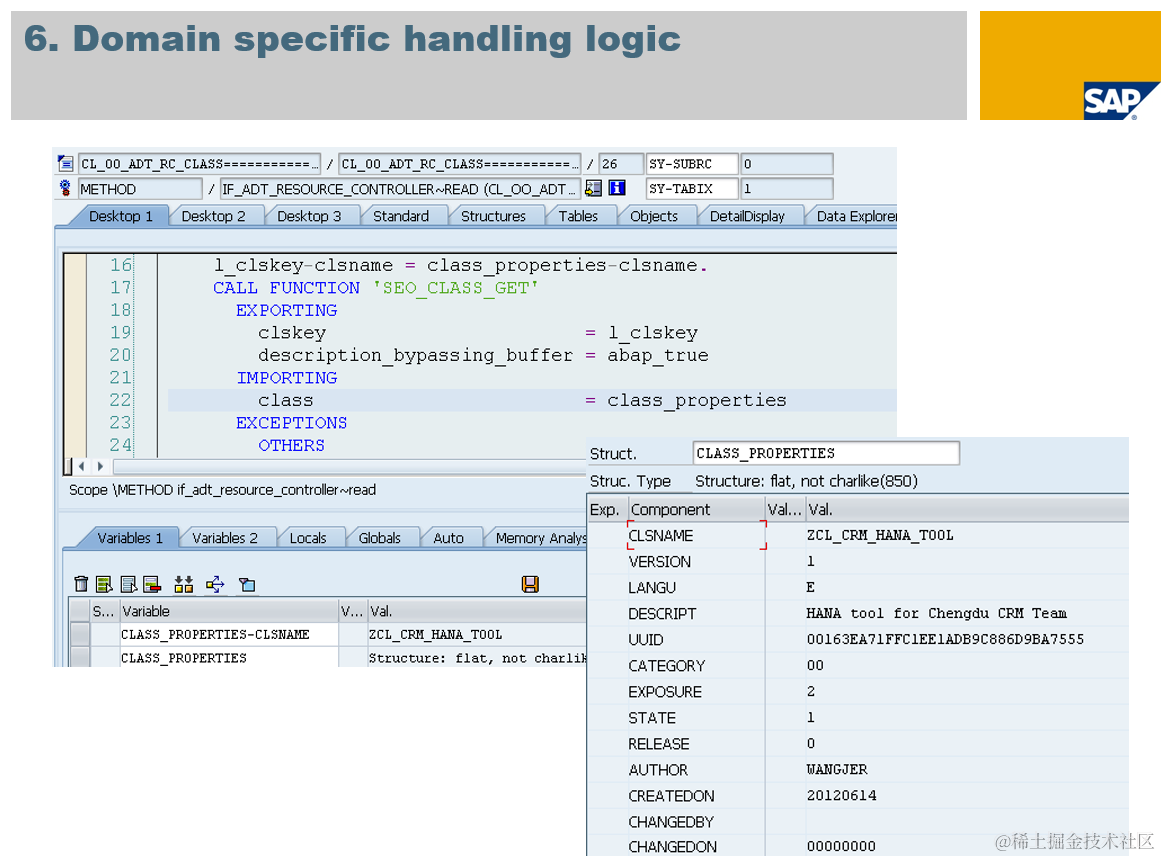Screen dimensions: 1161x858
Task: Open the DetailDisplay tab
Action: [x=747, y=216]
